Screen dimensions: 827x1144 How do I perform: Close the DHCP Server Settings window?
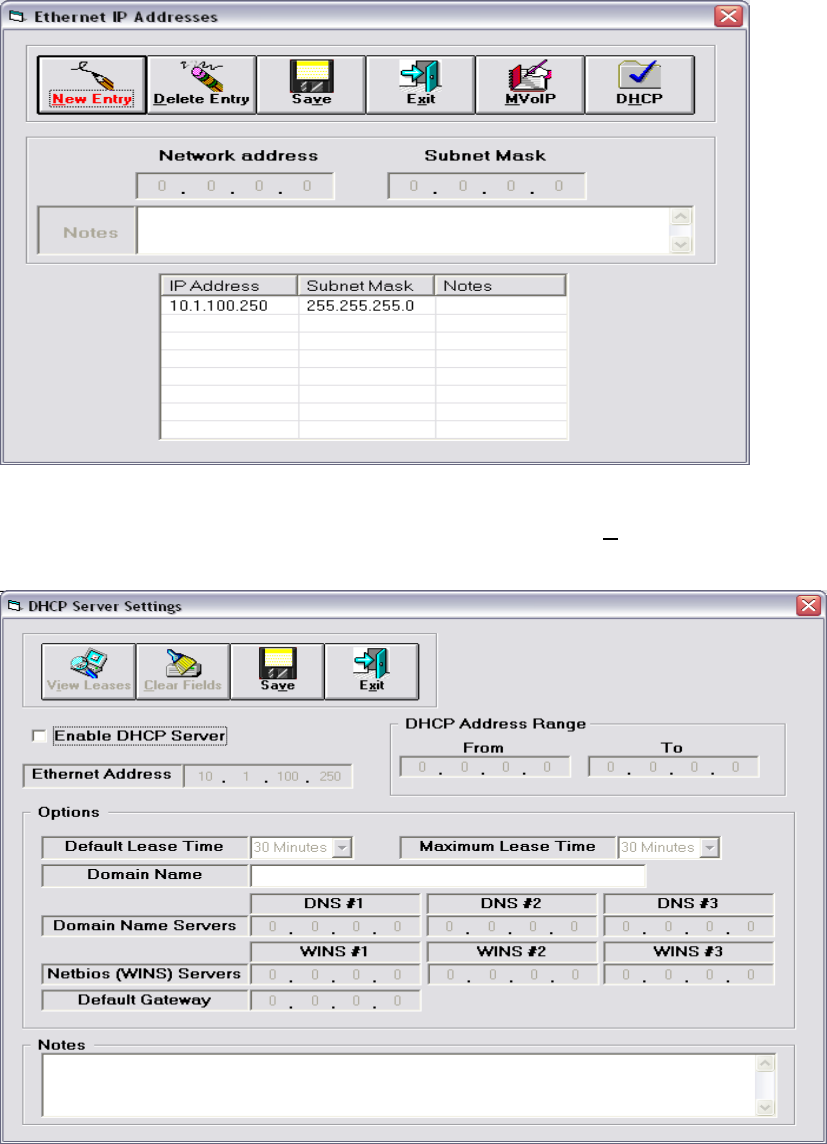click(x=808, y=606)
